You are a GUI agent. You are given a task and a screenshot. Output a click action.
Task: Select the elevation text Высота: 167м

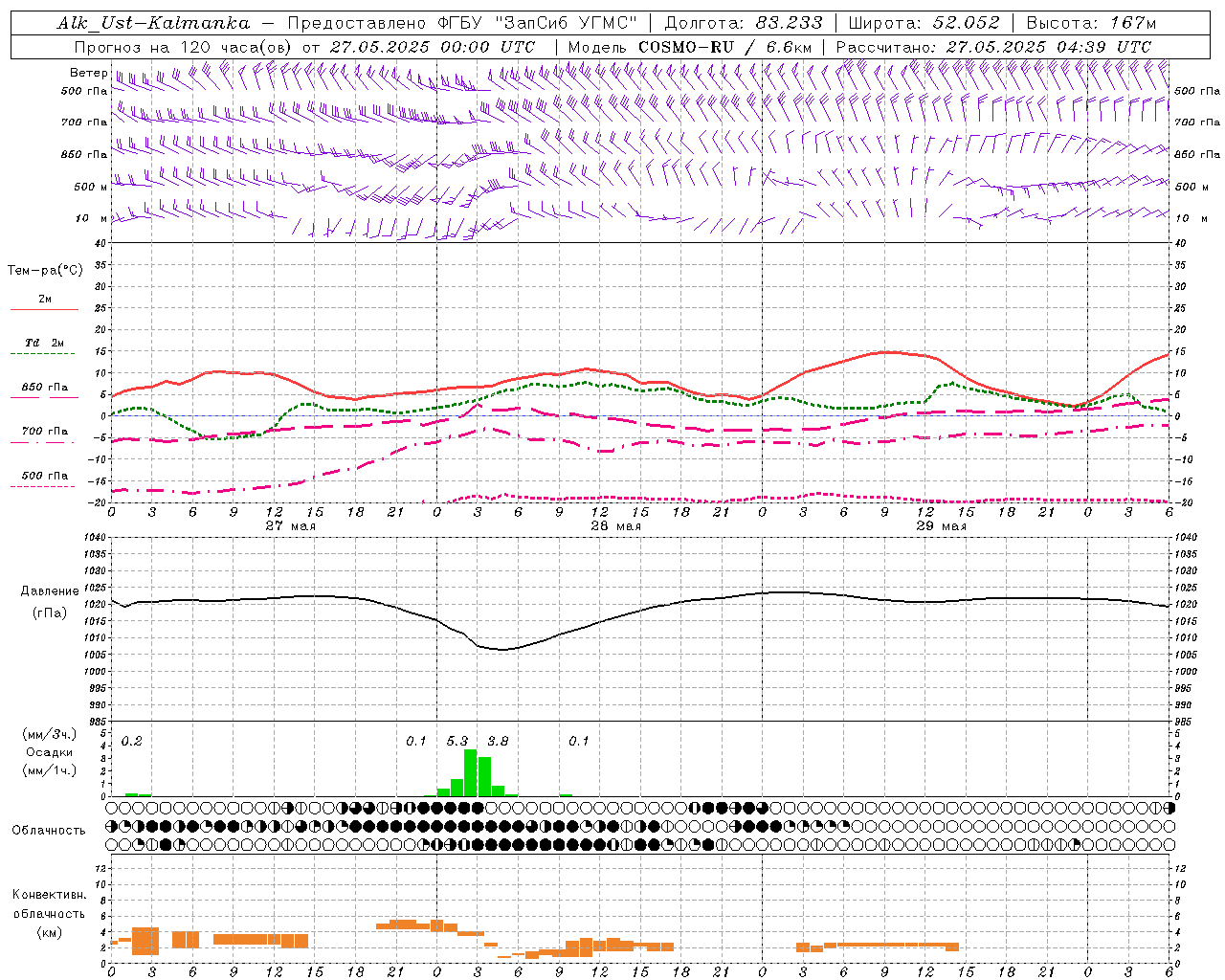click(1091, 23)
